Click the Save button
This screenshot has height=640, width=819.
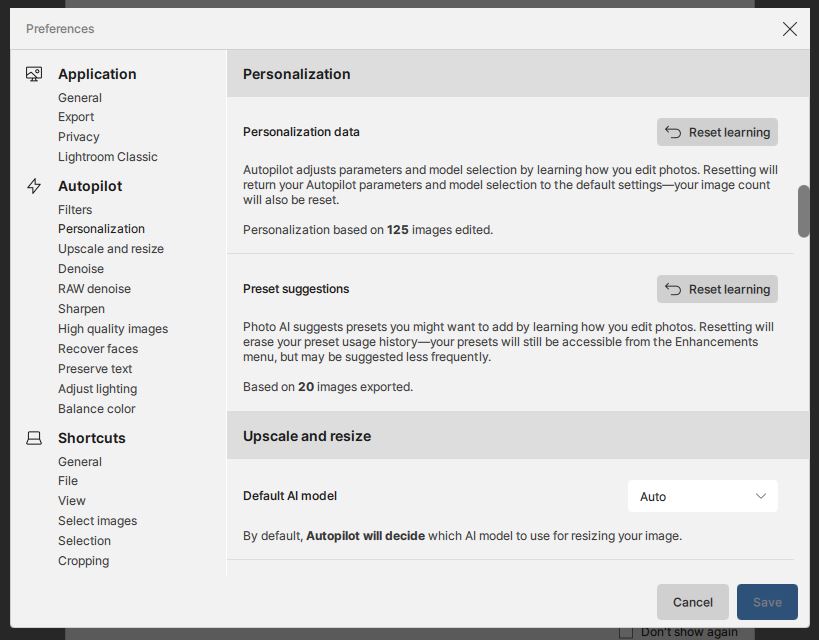(767, 602)
